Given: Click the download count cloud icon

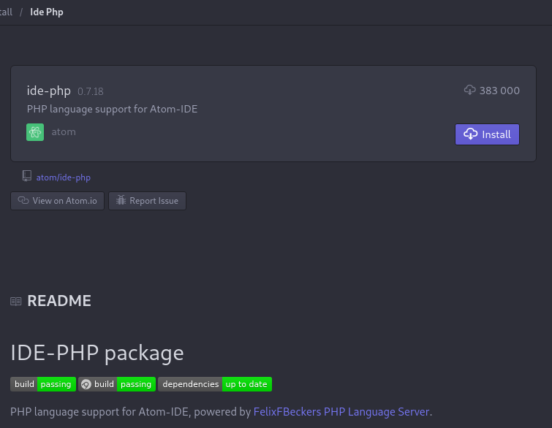Looking at the screenshot, I should click(x=470, y=90).
